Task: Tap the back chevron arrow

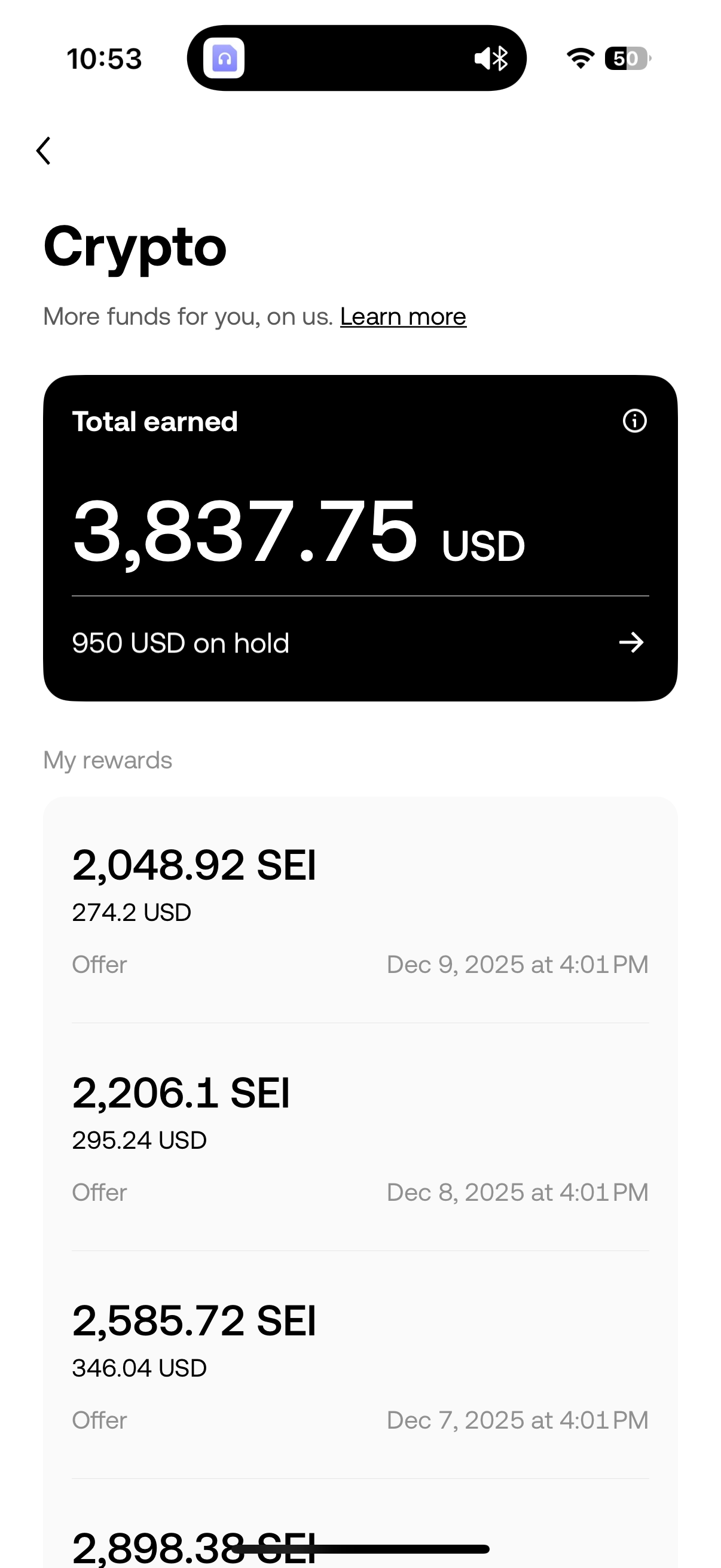Action: (44, 150)
